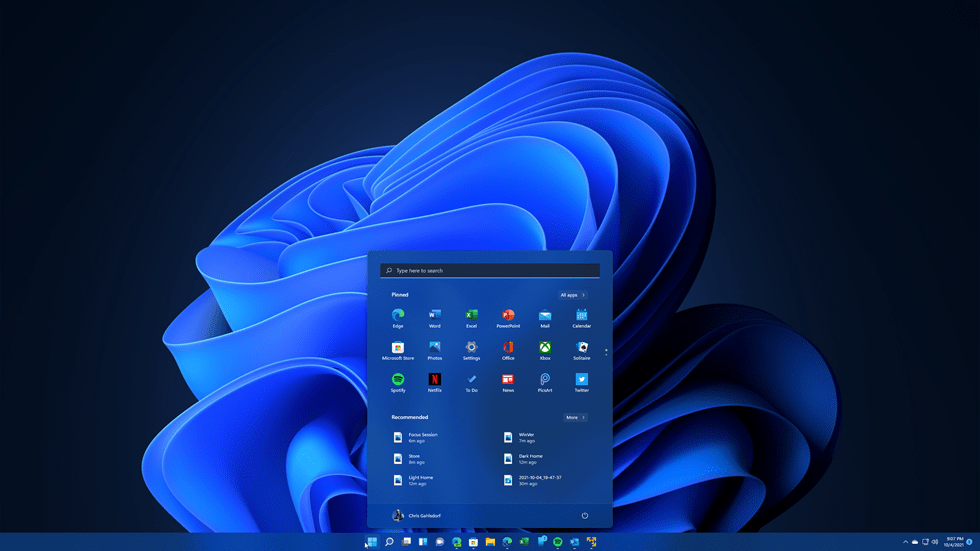The width and height of the screenshot is (980, 551).
Task: Open the clock and date on the taskbar
Action: 953,542
